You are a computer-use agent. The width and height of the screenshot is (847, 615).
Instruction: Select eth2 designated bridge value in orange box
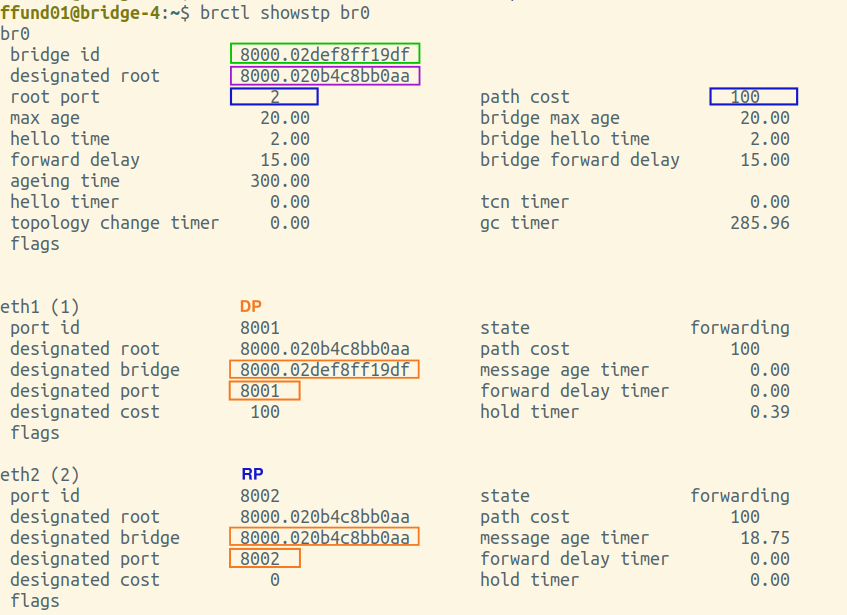[x=324, y=537]
